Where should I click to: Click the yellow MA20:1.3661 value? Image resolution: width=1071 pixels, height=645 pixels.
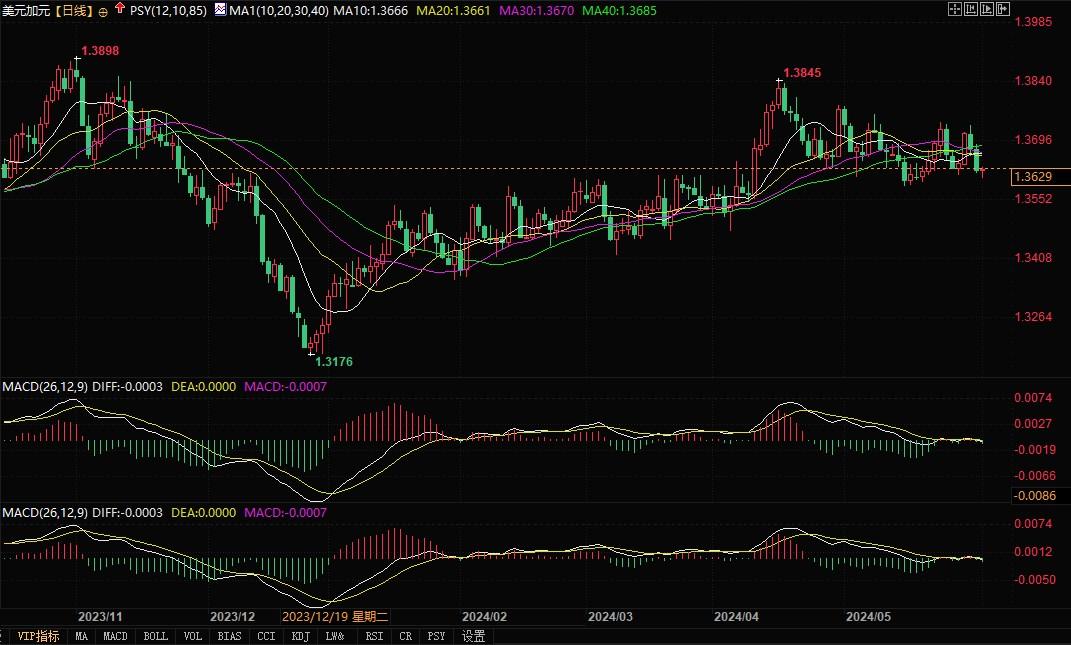[454, 11]
